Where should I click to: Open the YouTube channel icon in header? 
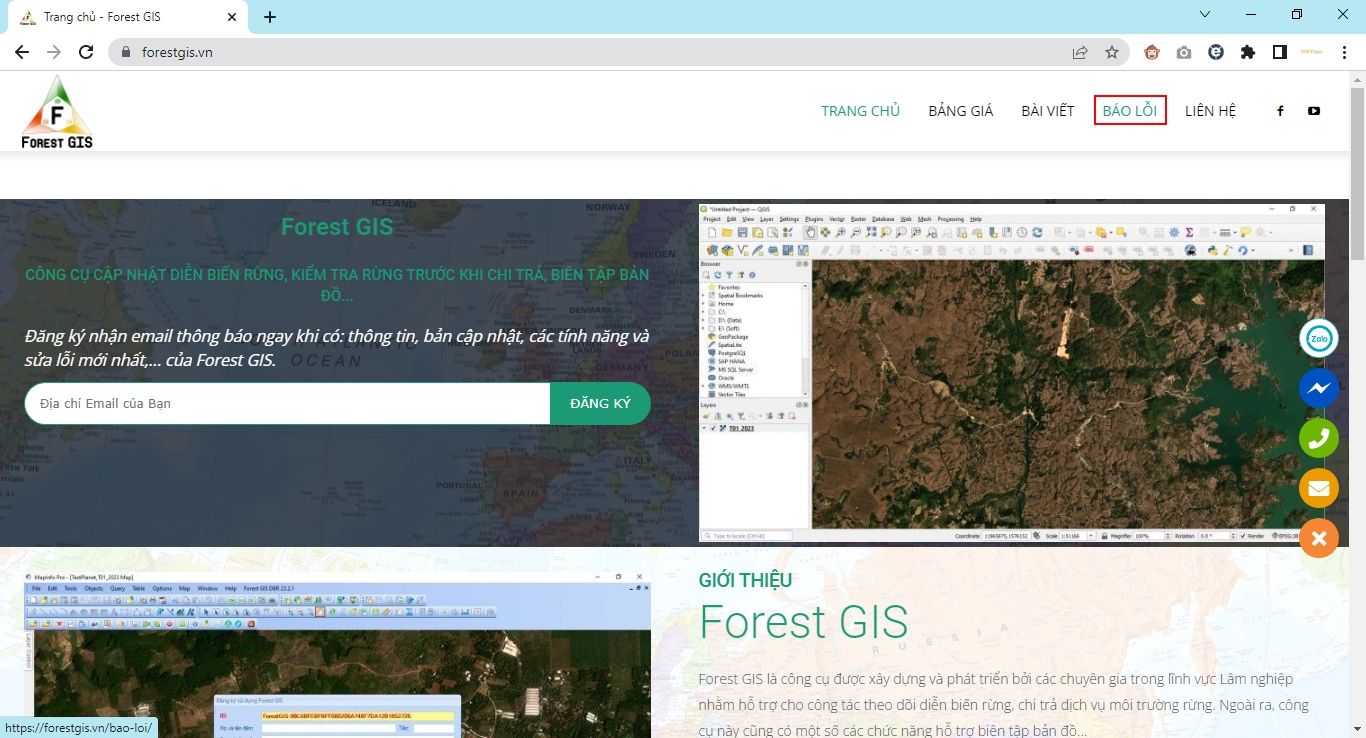[1314, 111]
